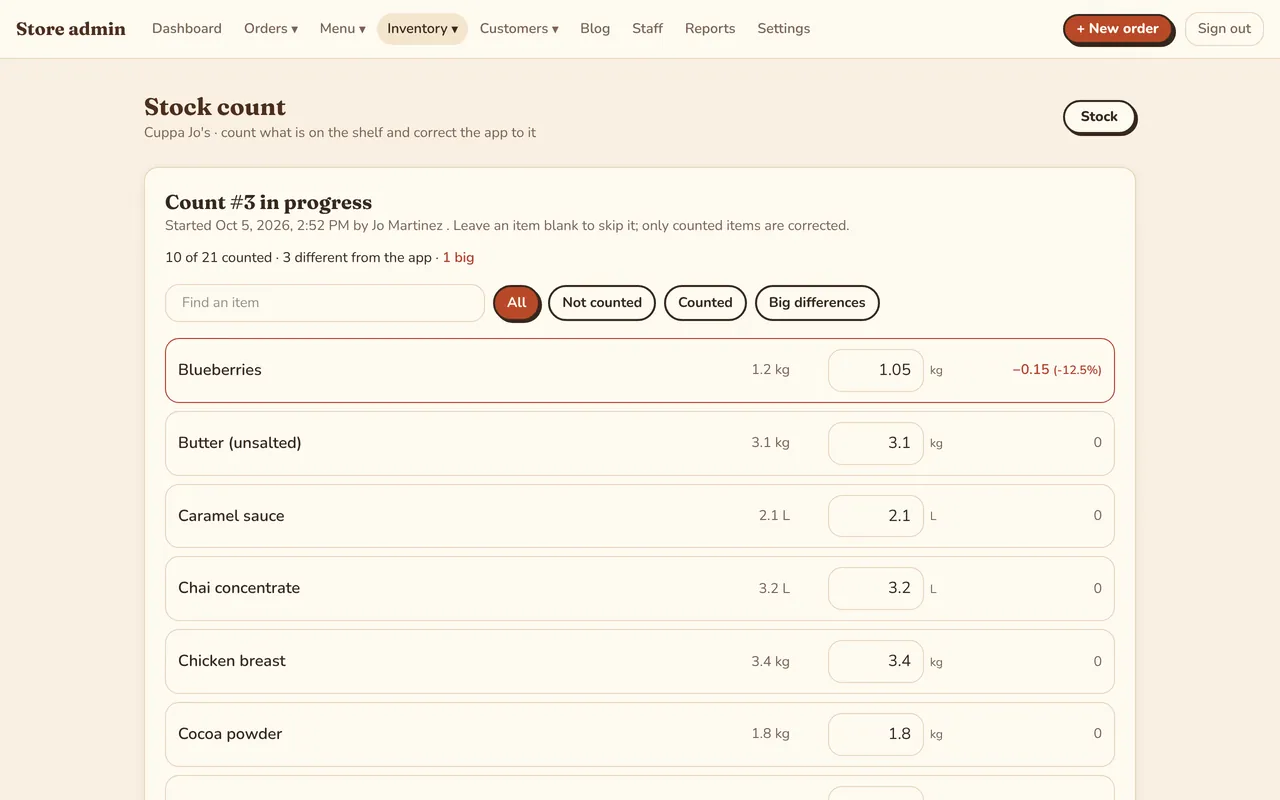Click the 1 big differences link

click(458, 258)
